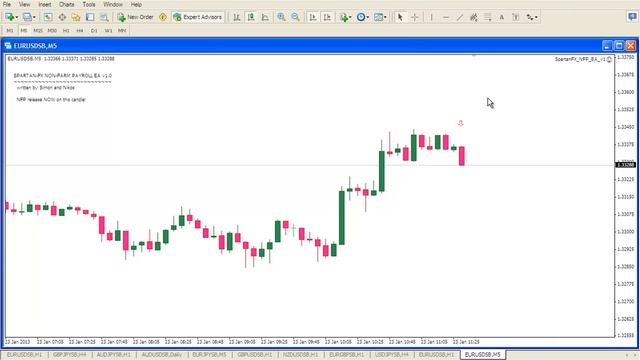Toggle the Expert Advisors button

198,17
